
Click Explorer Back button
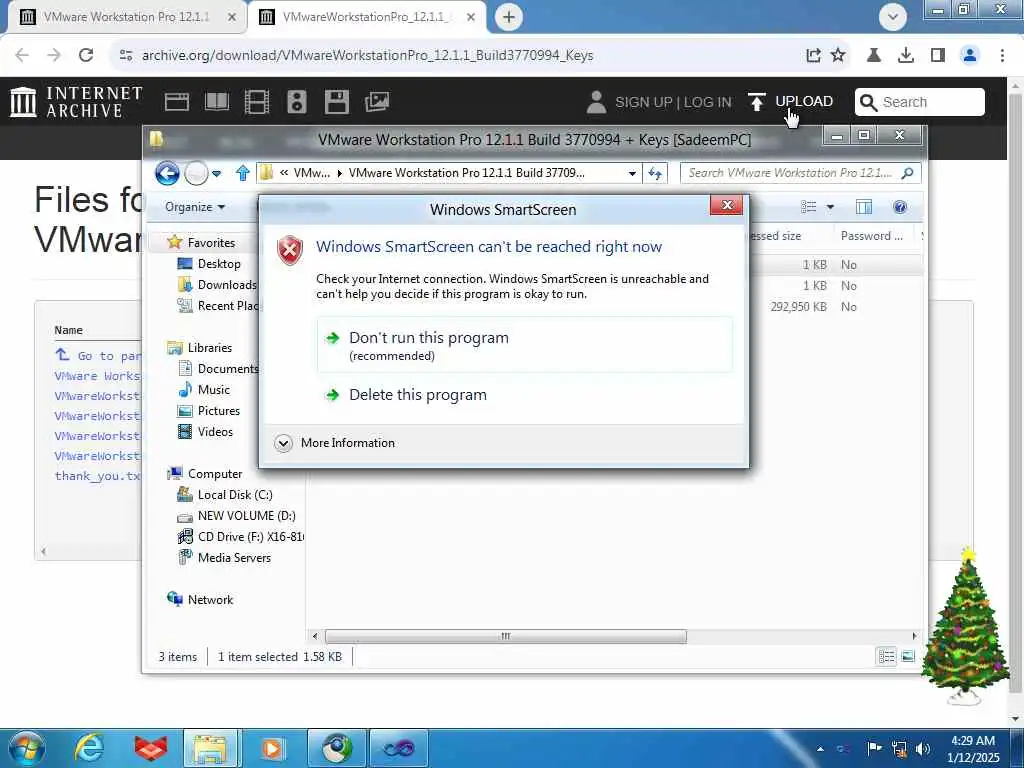(167, 173)
